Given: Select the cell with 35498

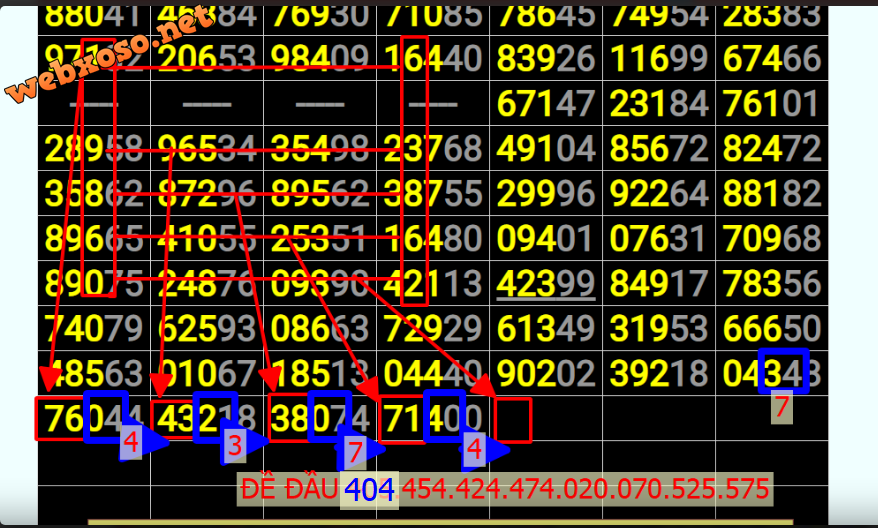Looking at the screenshot, I should [x=320, y=148].
